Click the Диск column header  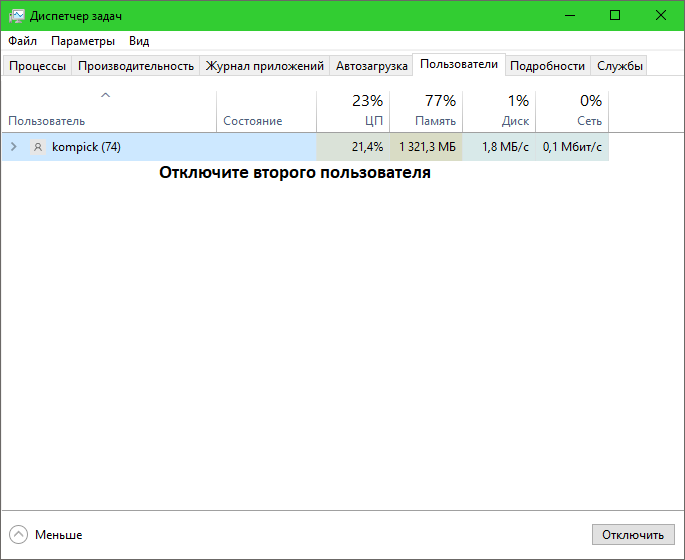499,111
